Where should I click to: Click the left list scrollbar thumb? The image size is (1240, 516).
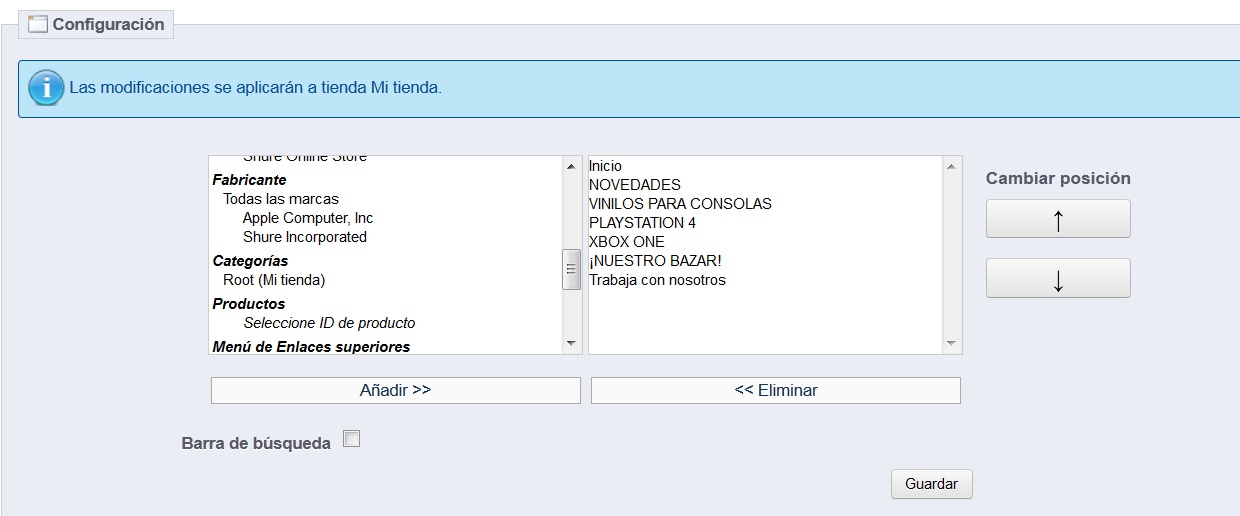click(x=572, y=269)
